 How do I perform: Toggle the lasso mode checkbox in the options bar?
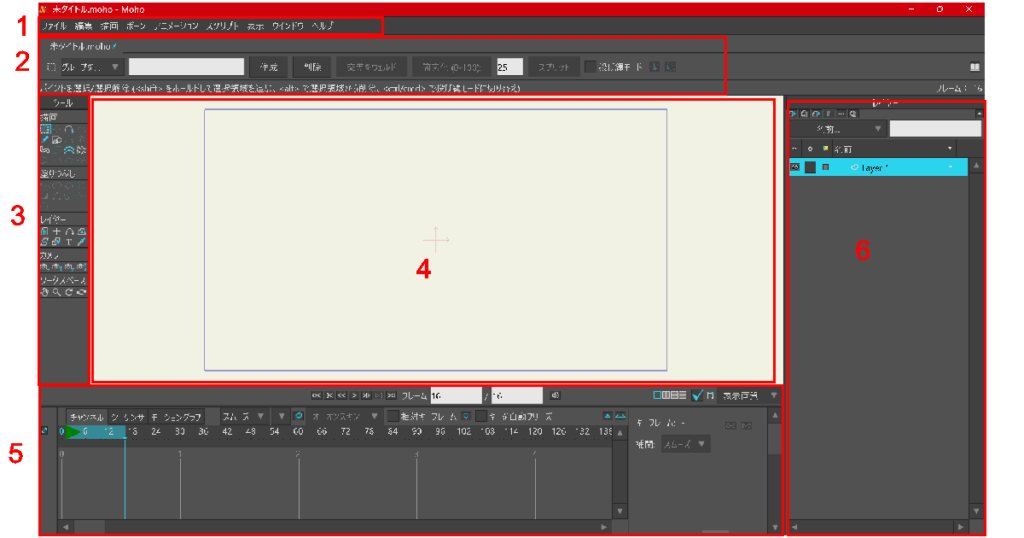590,67
